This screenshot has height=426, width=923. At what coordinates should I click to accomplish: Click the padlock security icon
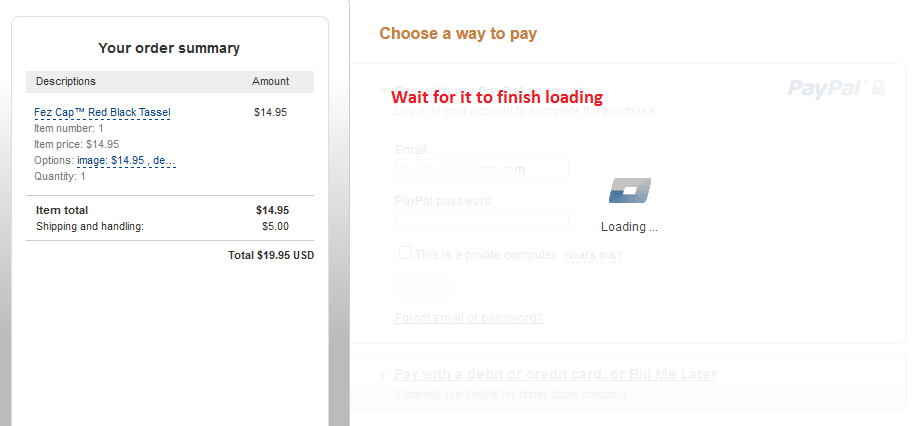coord(878,88)
